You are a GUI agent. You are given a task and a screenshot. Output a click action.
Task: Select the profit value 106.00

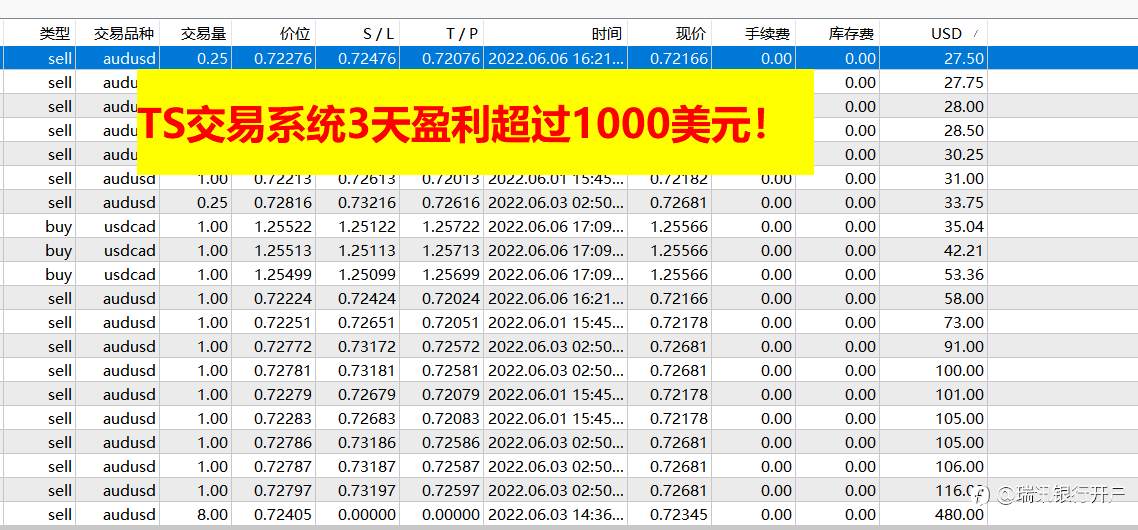[x=959, y=466]
